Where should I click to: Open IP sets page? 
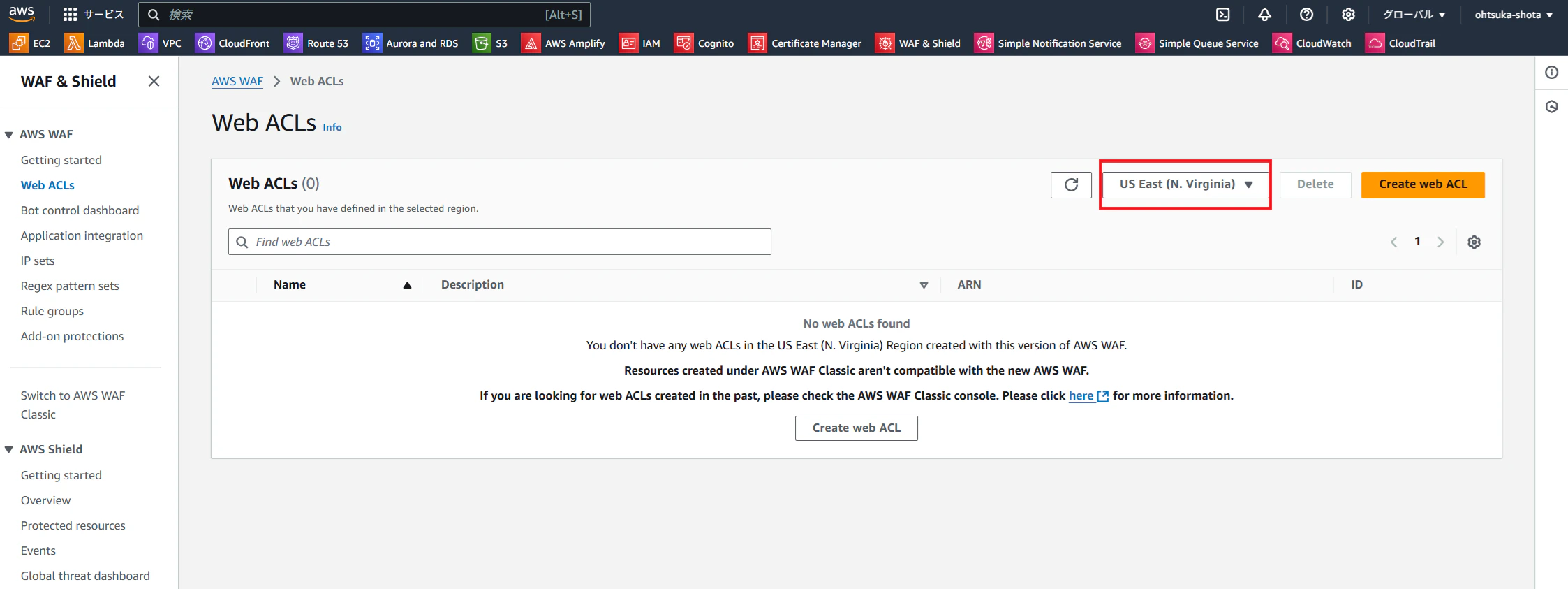(38, 261)
